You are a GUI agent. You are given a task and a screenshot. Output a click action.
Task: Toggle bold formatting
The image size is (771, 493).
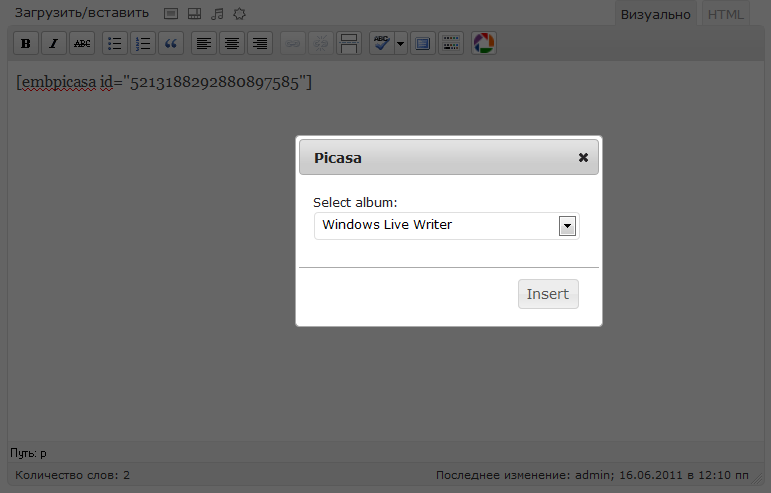pos(26,43)
